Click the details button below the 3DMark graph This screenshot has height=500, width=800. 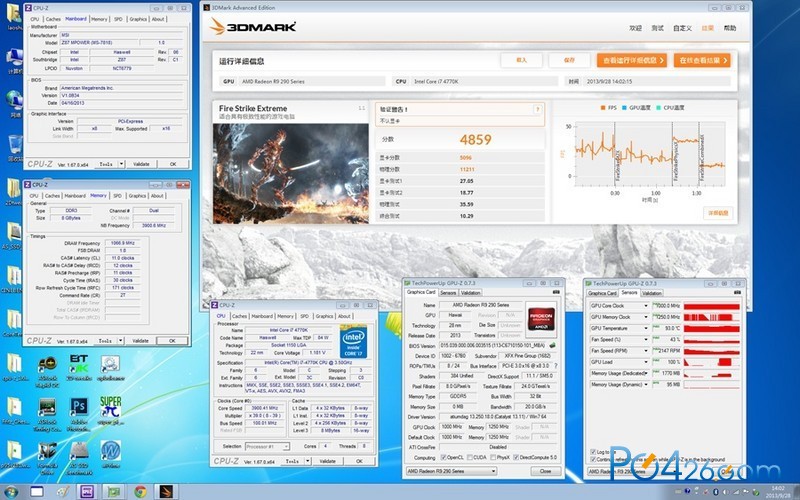click(x=718, y=213)
